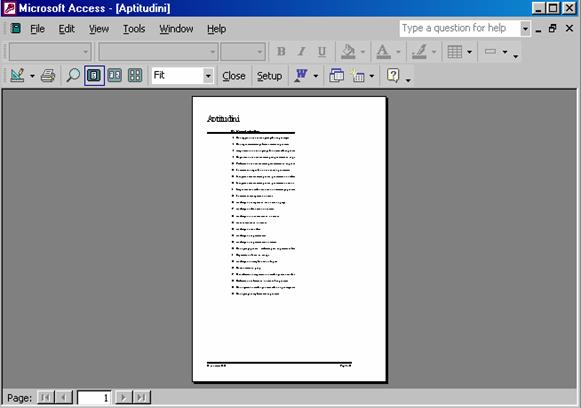Expand the Fit zoom dropdown
Screen dimensions: 581x408
click(x=208, y=76)
